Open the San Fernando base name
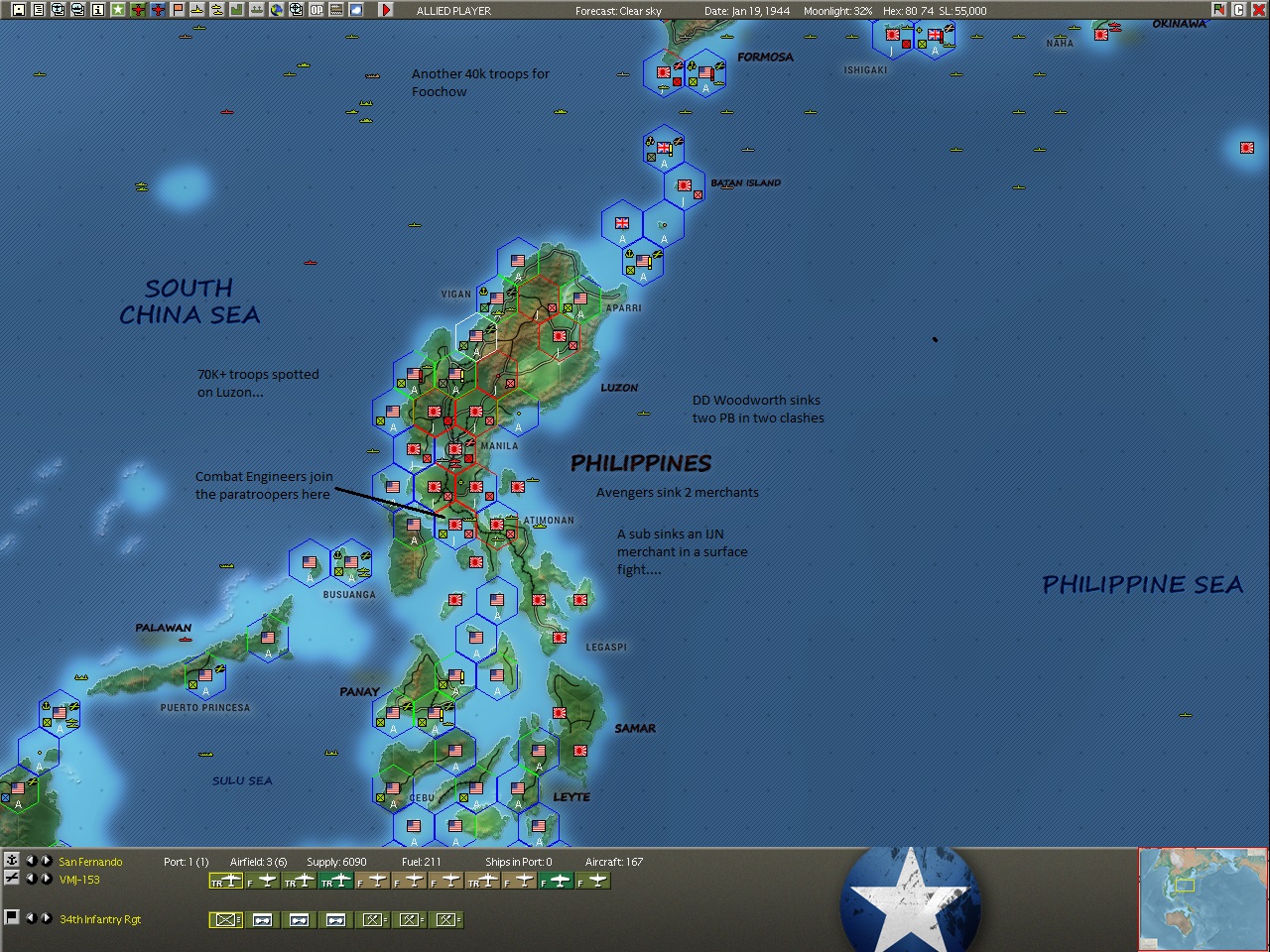This screenshot has height=952, width=1270. (90, 862)
